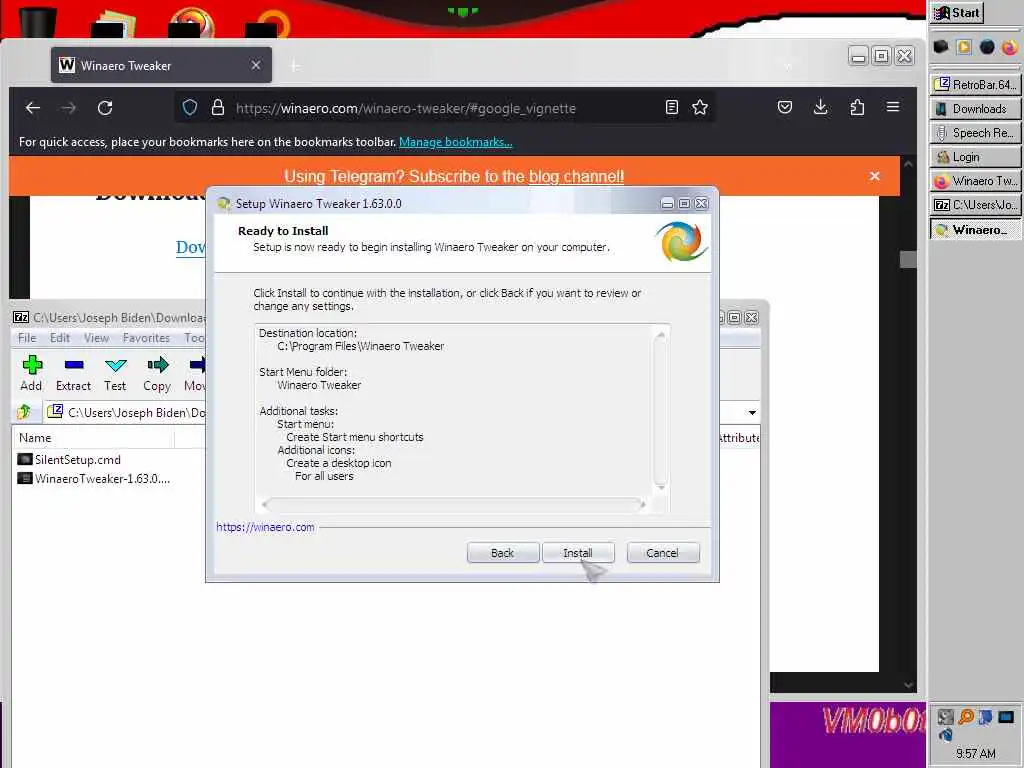
Task: Click the dark round quick launch icon
Action: [987, 47]
